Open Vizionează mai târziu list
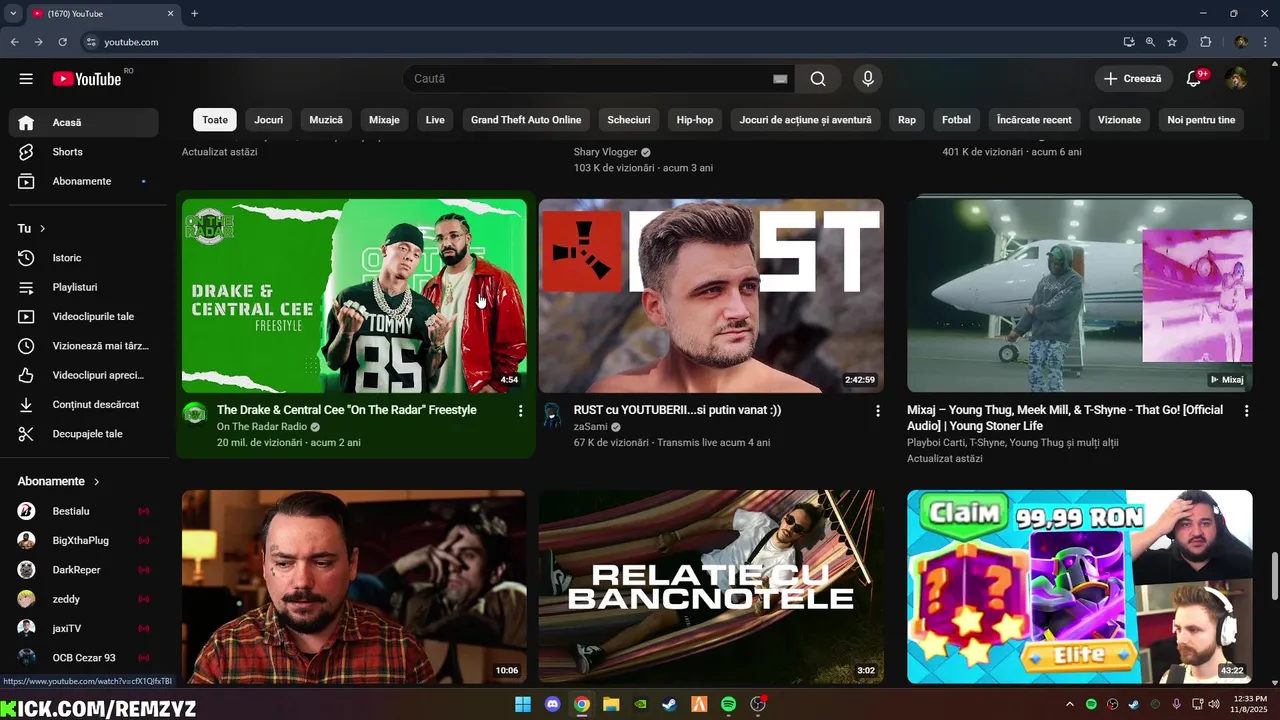This screenshot has height=720, width=1280. coord(84,346)
